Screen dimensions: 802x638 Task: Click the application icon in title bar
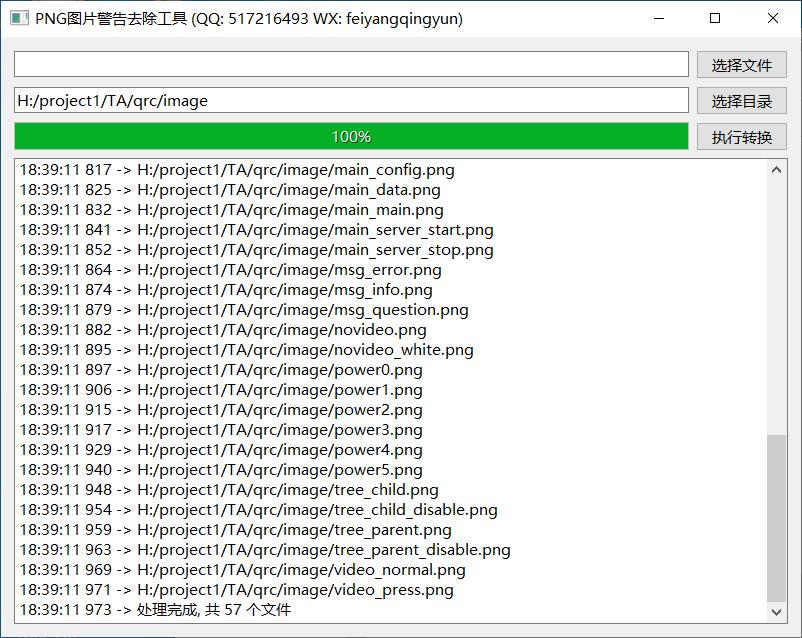[x=17, y=18]
